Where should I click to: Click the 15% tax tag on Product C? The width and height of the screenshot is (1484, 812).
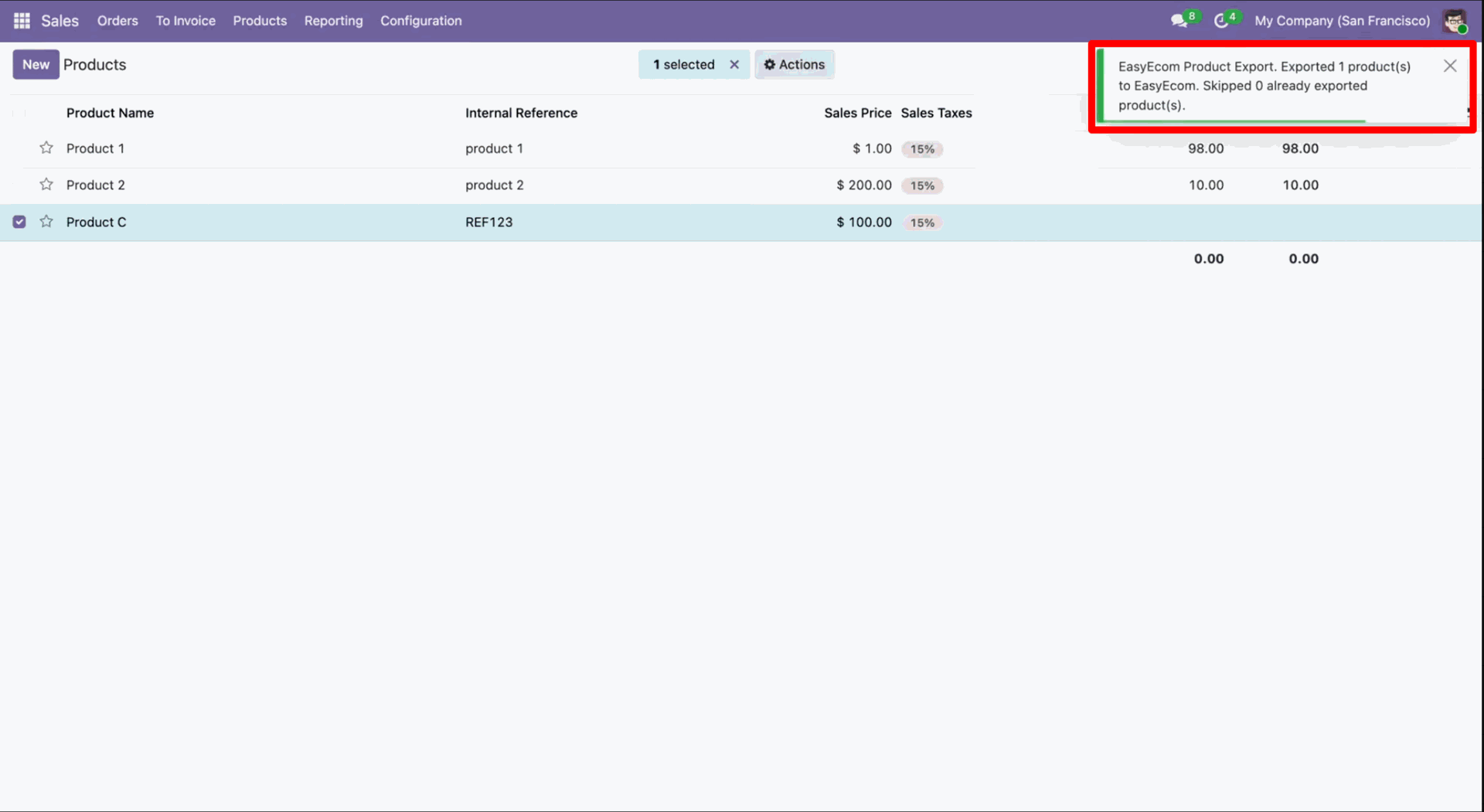tap(922, 223)
